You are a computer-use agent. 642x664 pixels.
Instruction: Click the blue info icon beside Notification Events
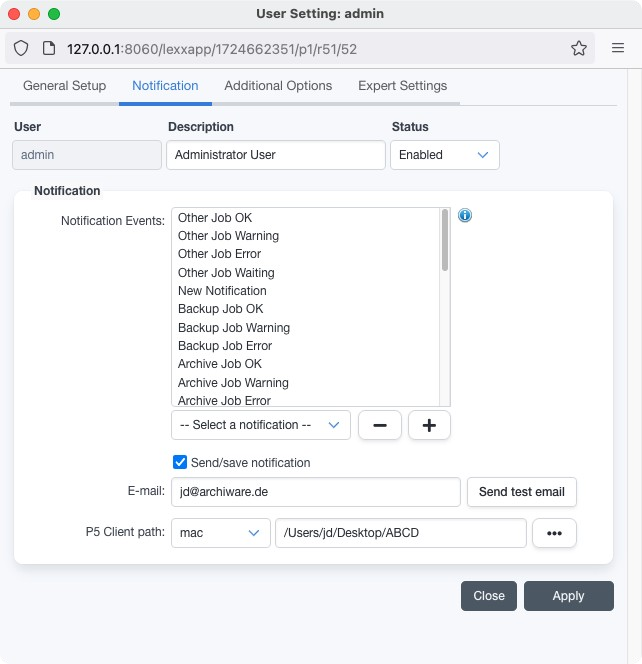click(x=465, y=216)
